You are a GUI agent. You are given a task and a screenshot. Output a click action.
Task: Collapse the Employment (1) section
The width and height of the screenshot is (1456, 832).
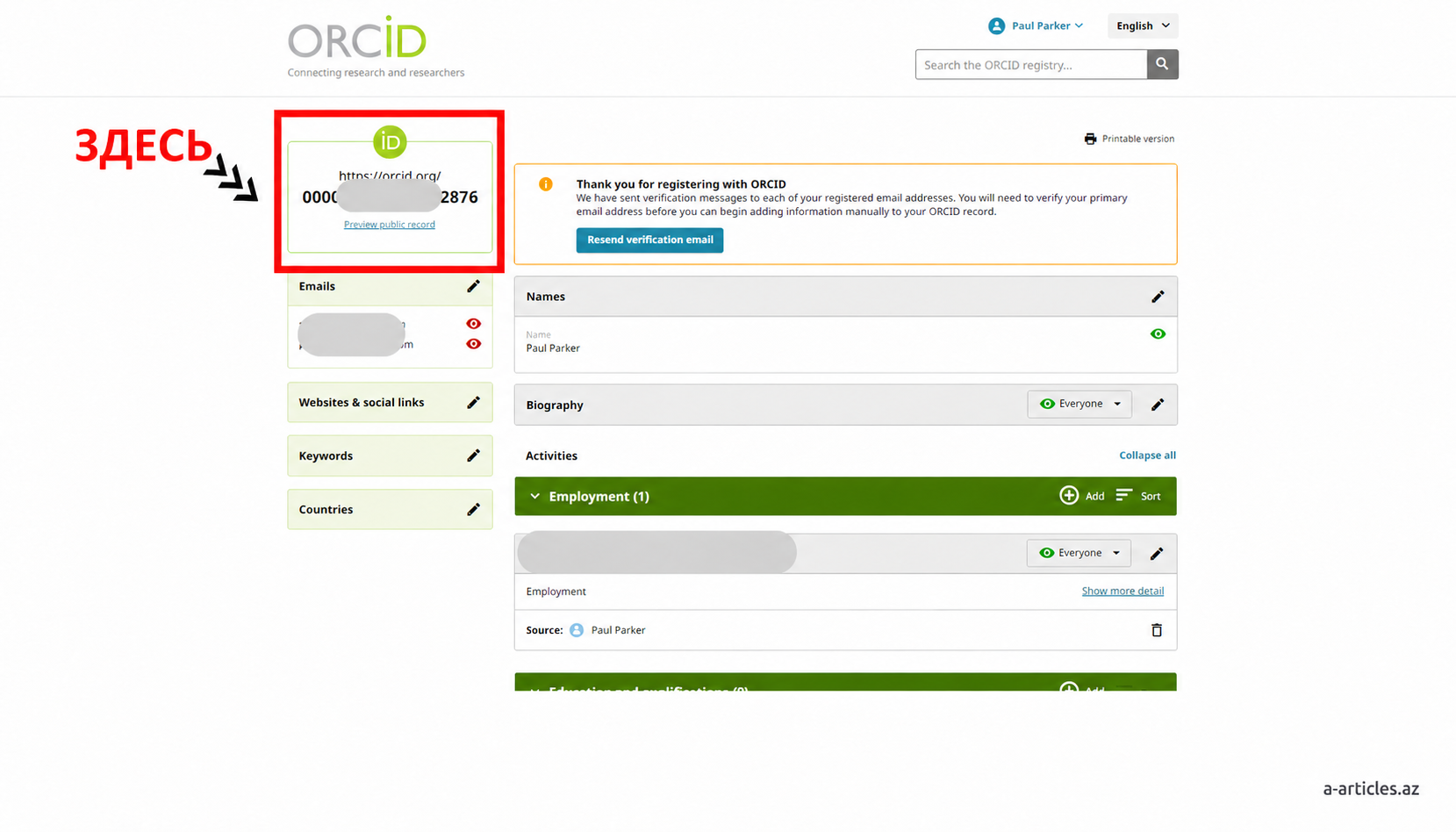pyautogui.click(x=534, y=496)
